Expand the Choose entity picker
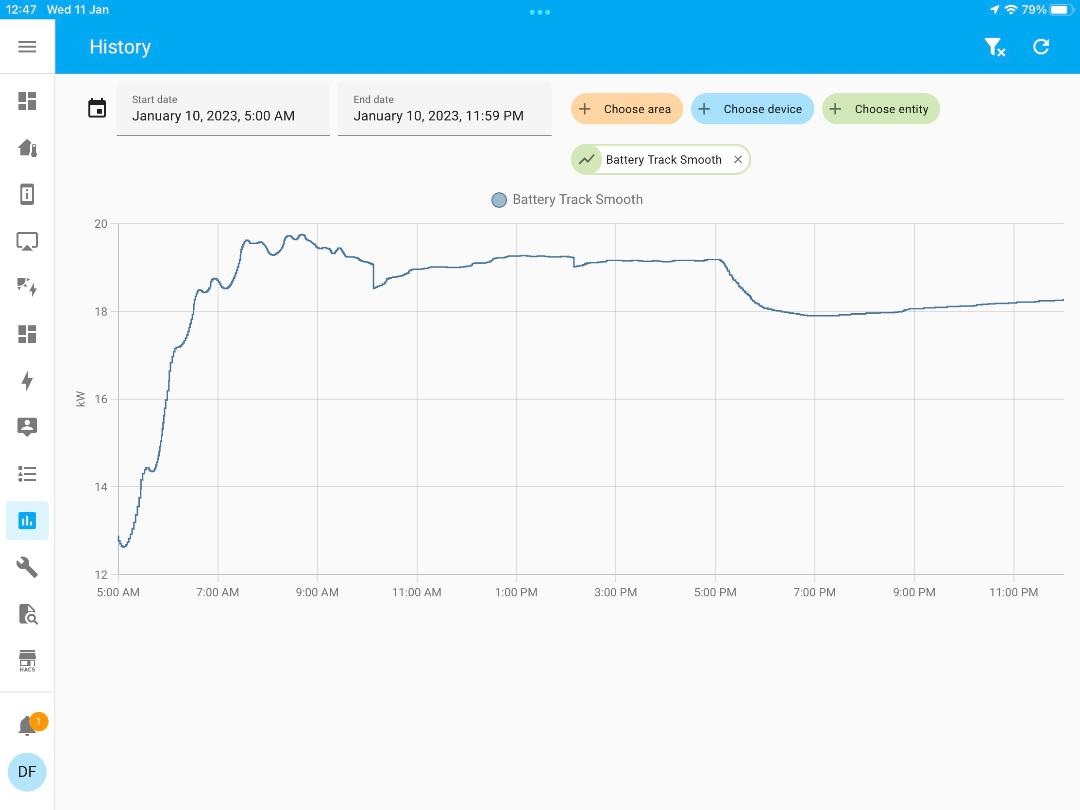Viewport: 1080px width, 810px height. tap(880, 109)
